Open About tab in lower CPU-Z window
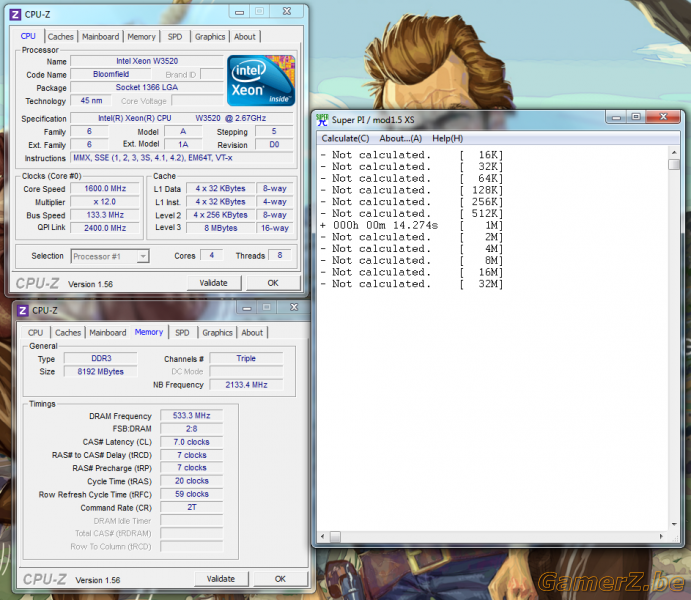The height and width of the screenshot is (600, 691). click(252, 333)
